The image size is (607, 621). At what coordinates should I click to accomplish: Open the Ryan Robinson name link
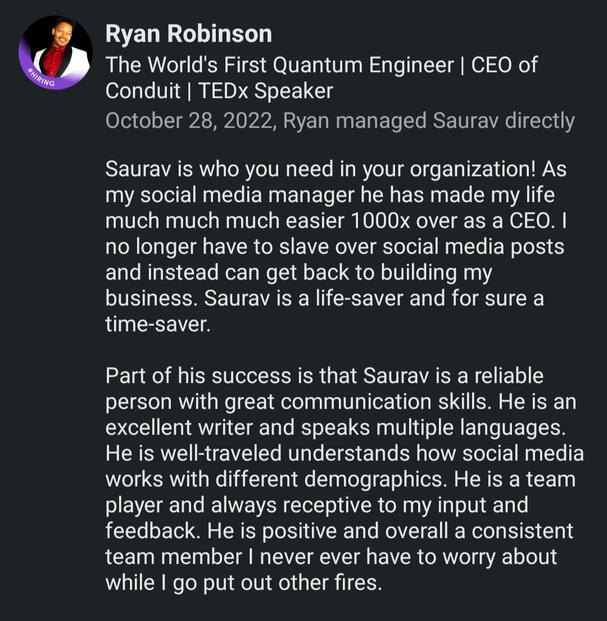pos(188,34)
